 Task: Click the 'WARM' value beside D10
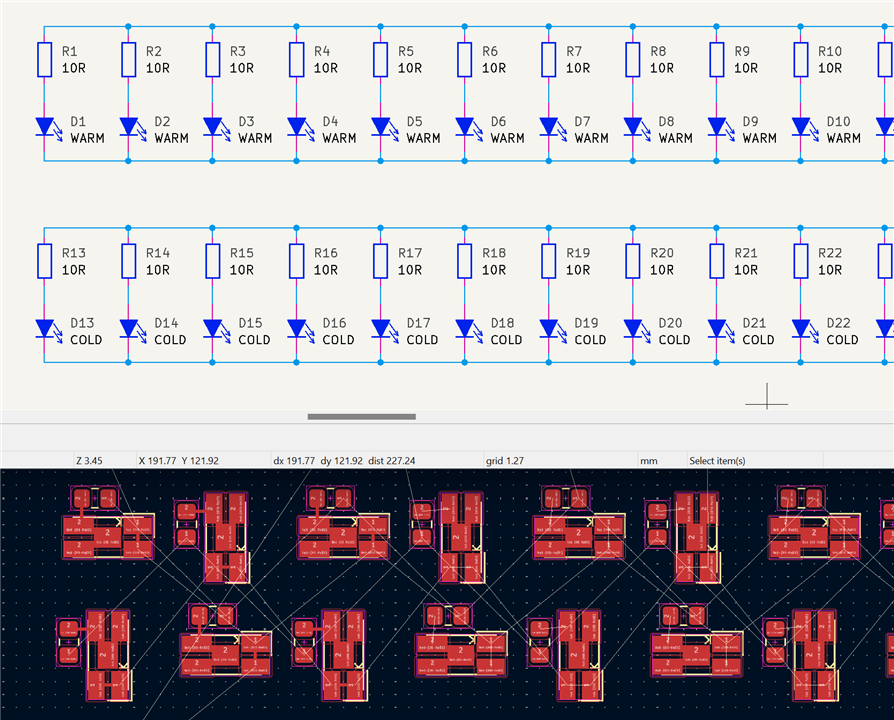click(x=844, y=139)
